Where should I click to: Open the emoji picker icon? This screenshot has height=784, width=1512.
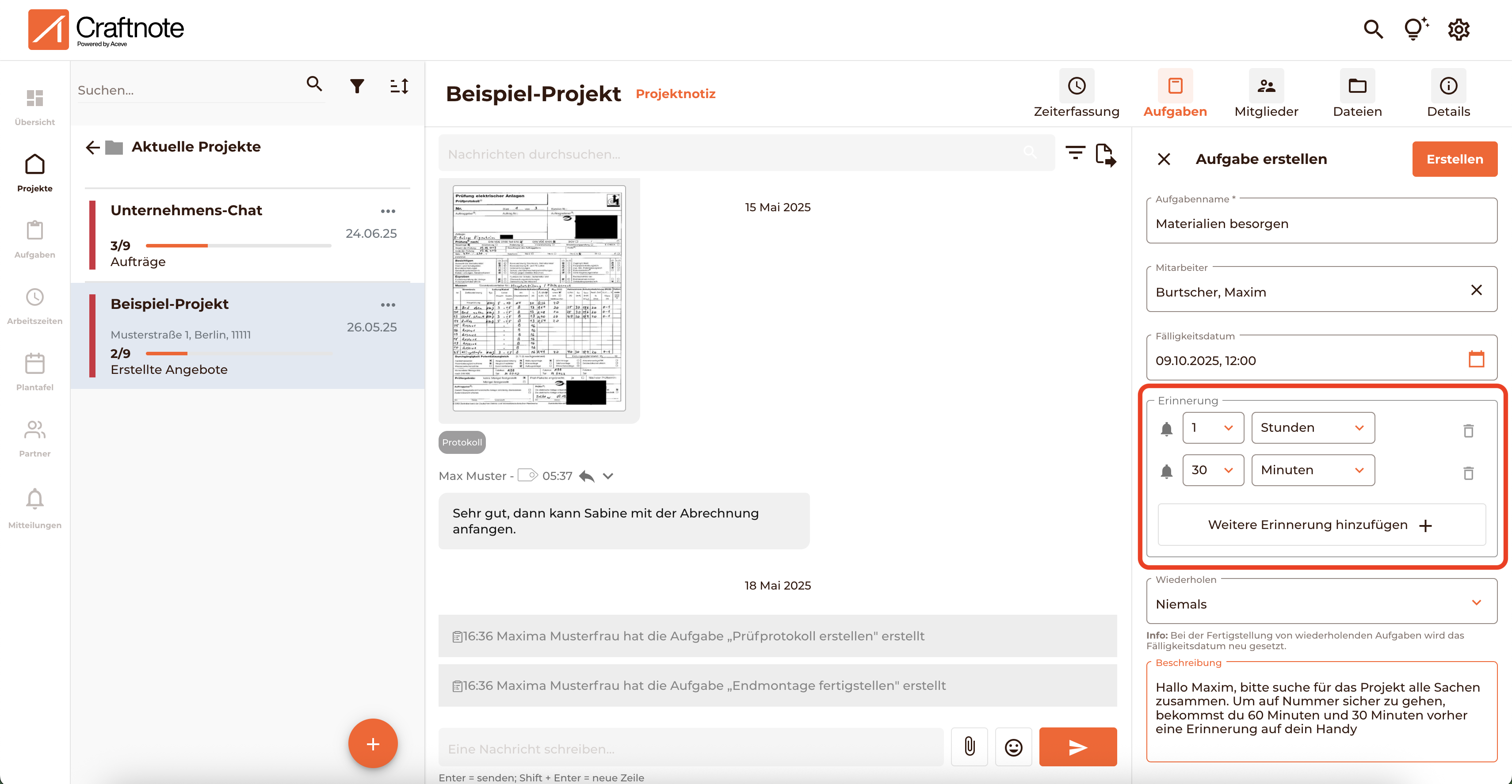(1013, 746)
